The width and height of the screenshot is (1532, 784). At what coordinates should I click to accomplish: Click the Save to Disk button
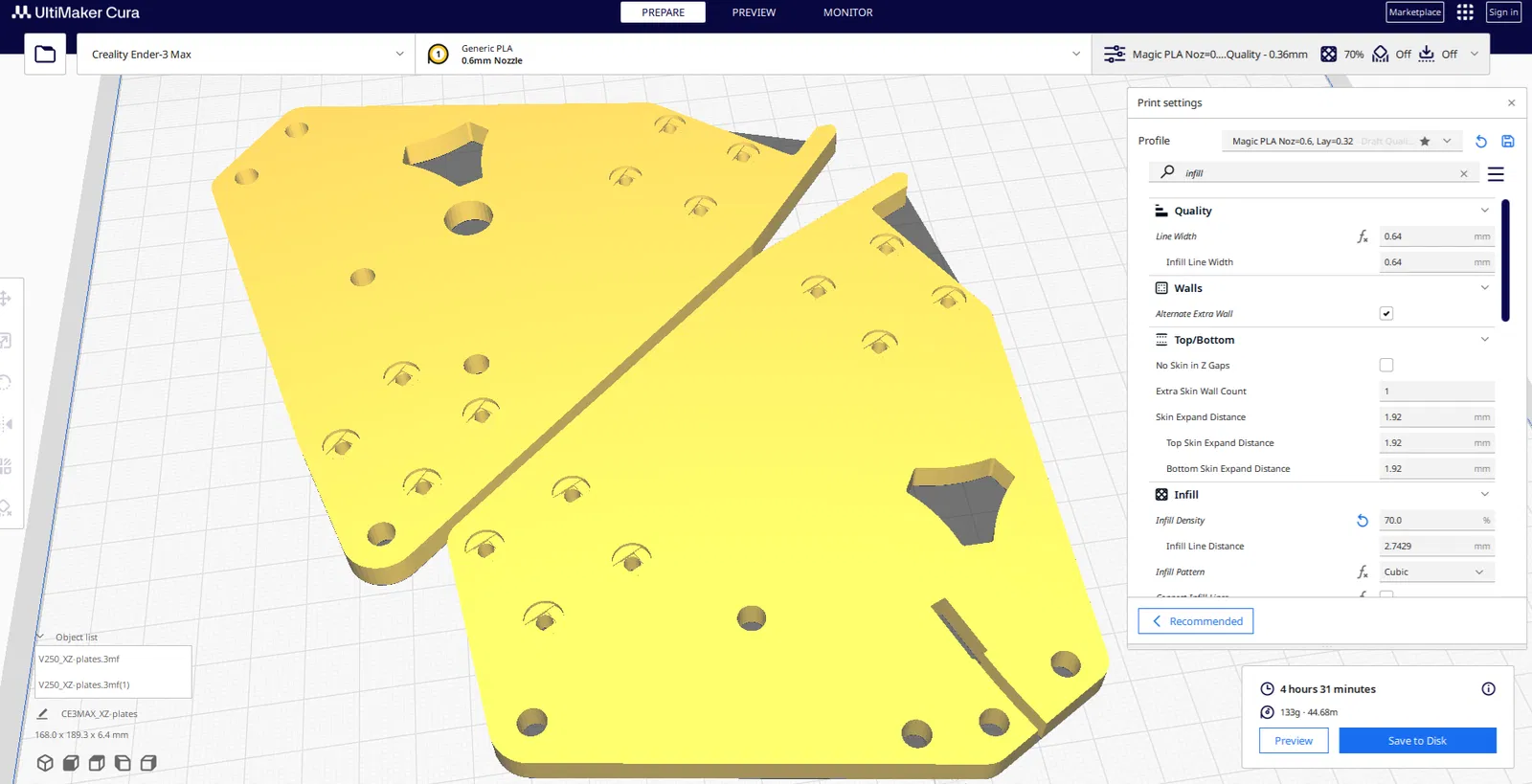pos(1417,741)
